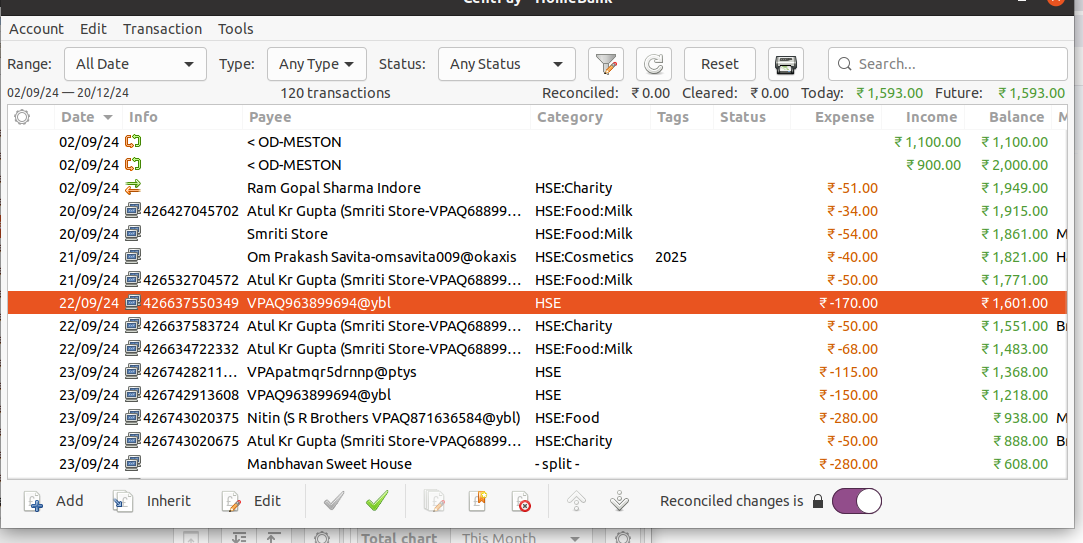Open the Transaction menu
Screen dimensions: 1083x543
point(162,29)
